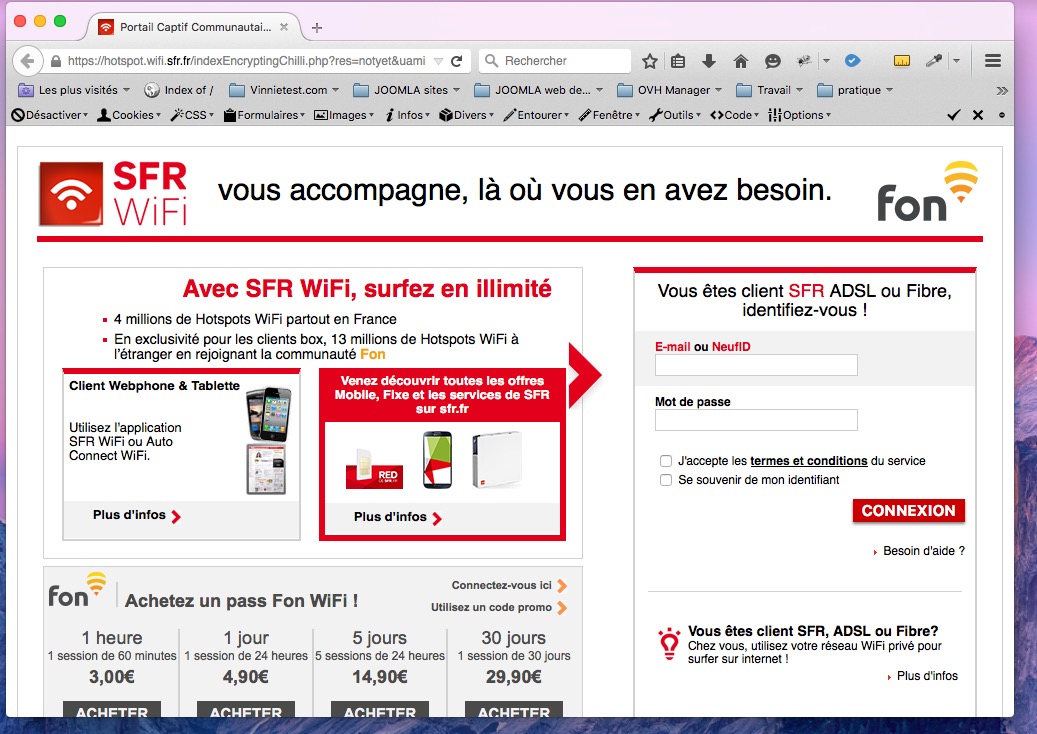Go to the home page icon
This screenshot has height=734, width=1037.
click(741, 61)
